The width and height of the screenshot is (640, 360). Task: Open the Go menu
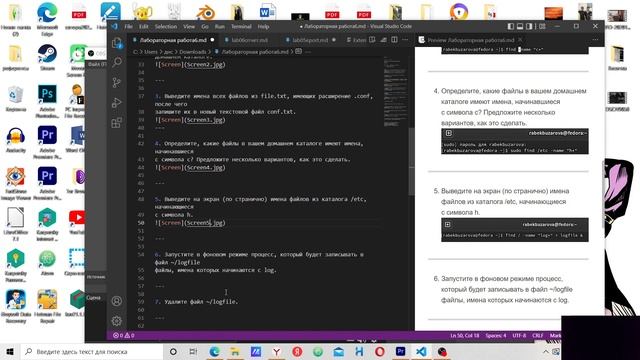[x=205, y=27]
